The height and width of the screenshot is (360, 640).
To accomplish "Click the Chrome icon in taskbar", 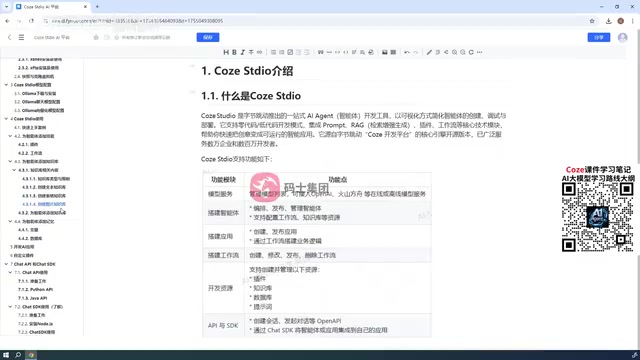I will pyautogui.click(x=31, y=355).
